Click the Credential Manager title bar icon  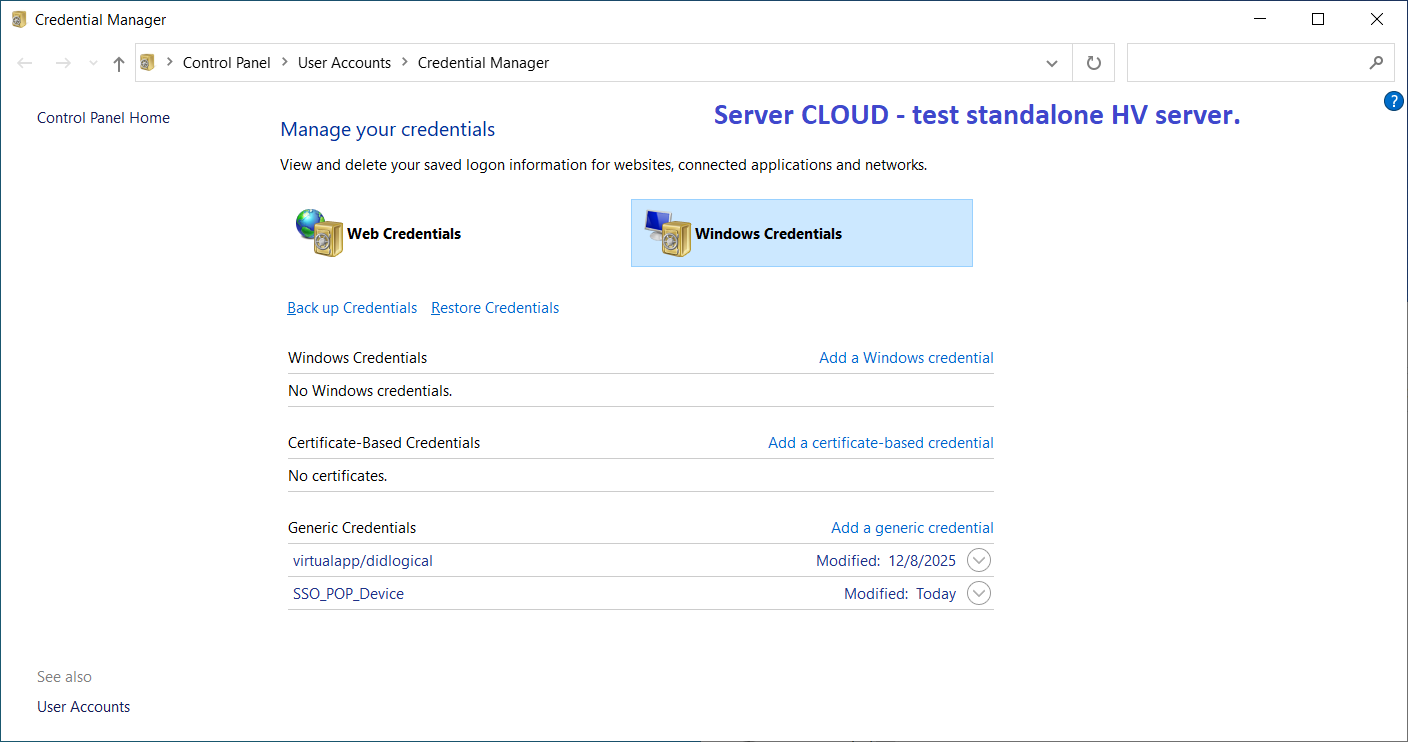click(x=19, y=19)
